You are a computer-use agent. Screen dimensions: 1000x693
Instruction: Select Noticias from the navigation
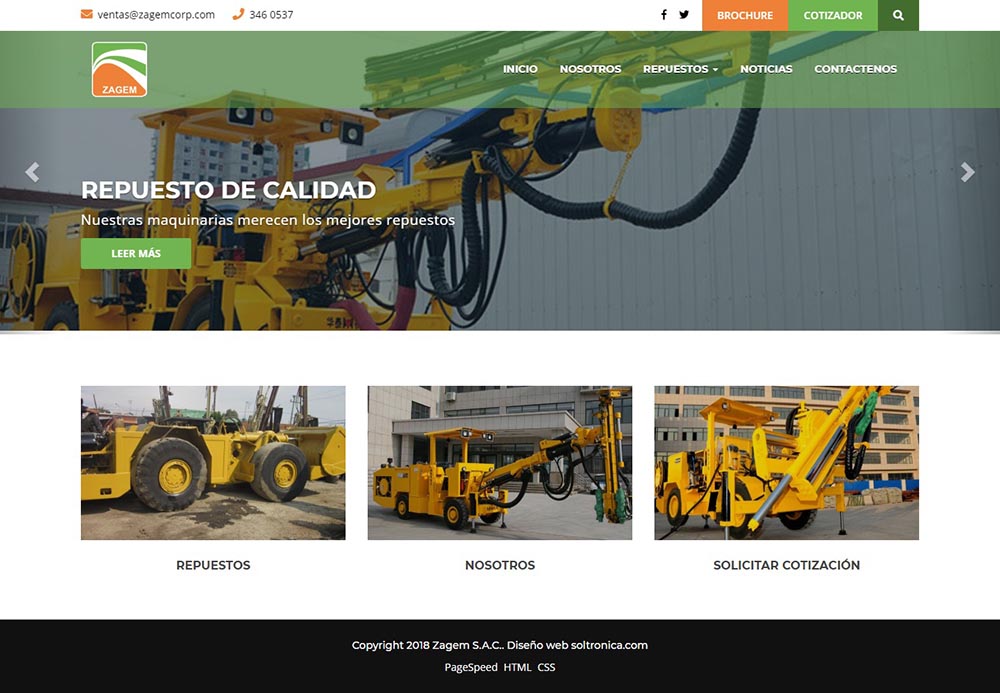point(766,69)
